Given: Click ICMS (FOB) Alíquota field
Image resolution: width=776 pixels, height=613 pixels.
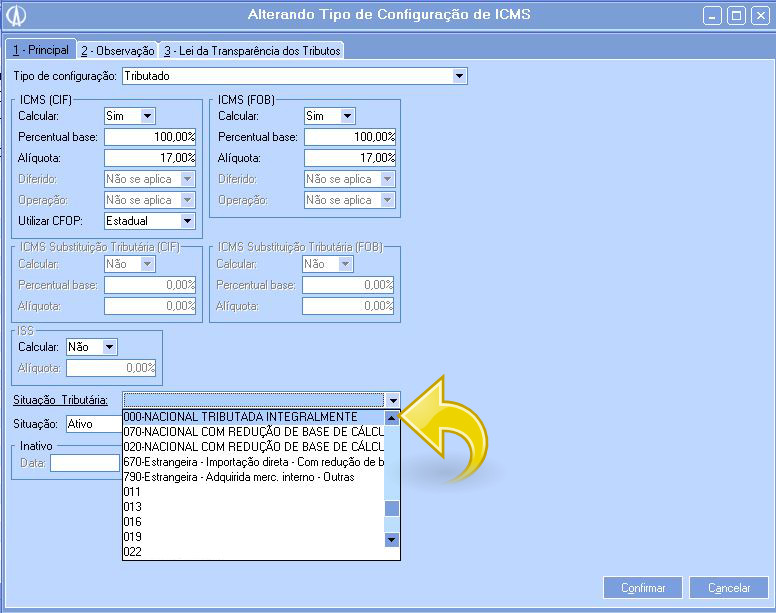Looking at the screenshot, I should 350,158.
